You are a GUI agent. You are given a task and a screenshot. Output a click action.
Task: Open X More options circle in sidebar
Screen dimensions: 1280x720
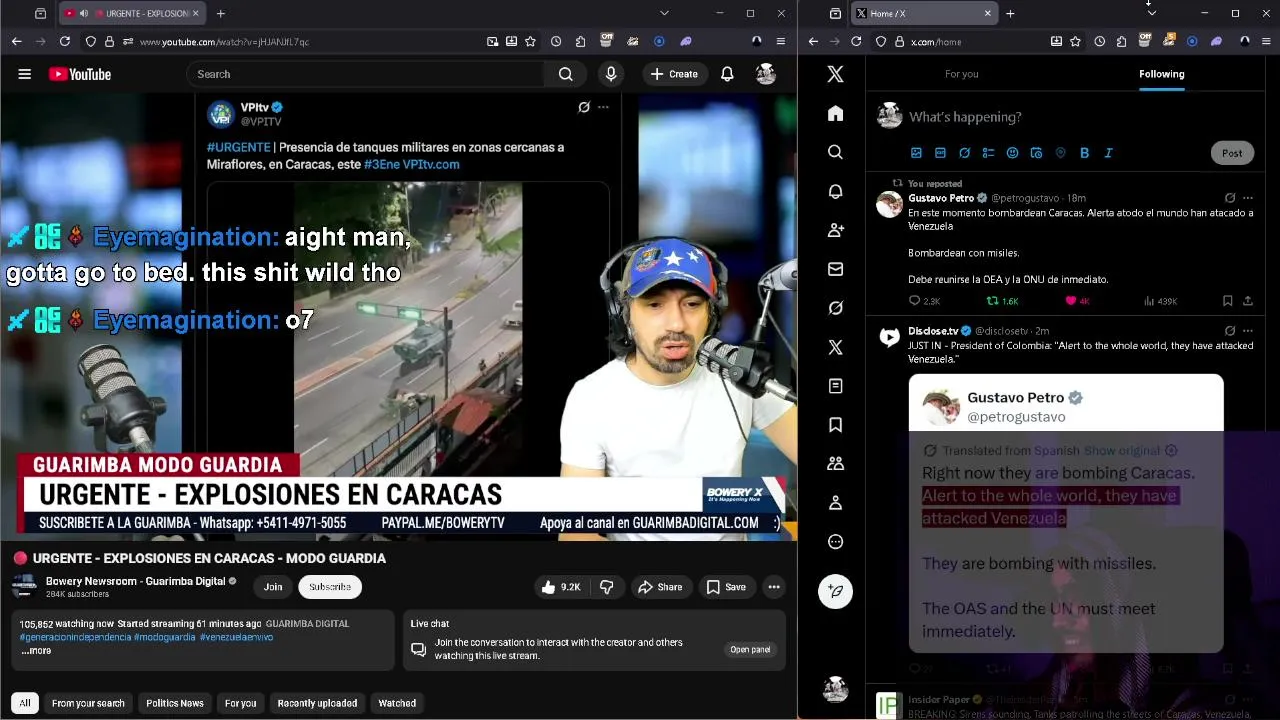tap(835, 542)
